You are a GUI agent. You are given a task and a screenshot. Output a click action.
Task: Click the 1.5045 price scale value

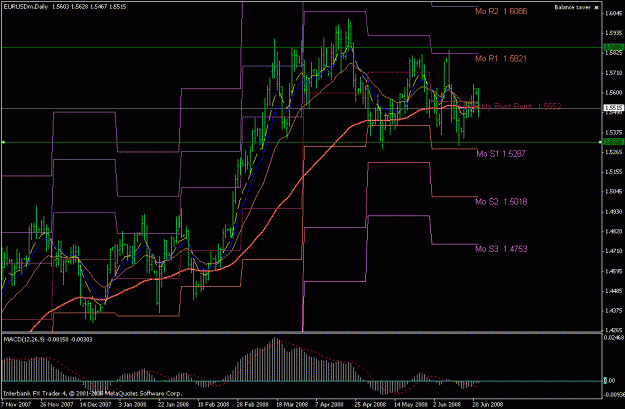click(613, 192)
